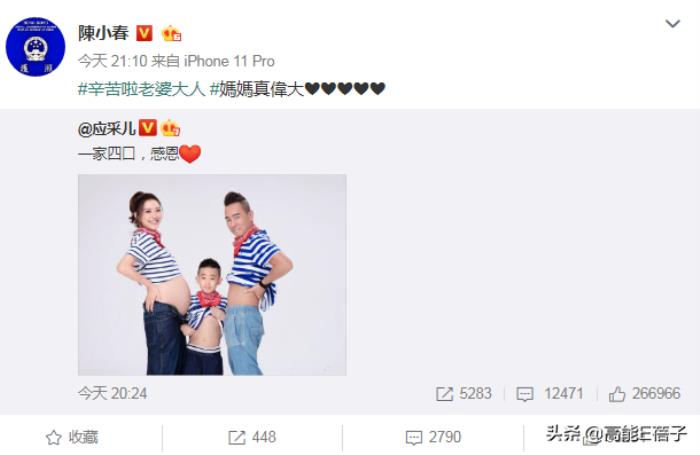700x455 pixels.
Task: Open the original post comments 12471
Action: [550, 393]
